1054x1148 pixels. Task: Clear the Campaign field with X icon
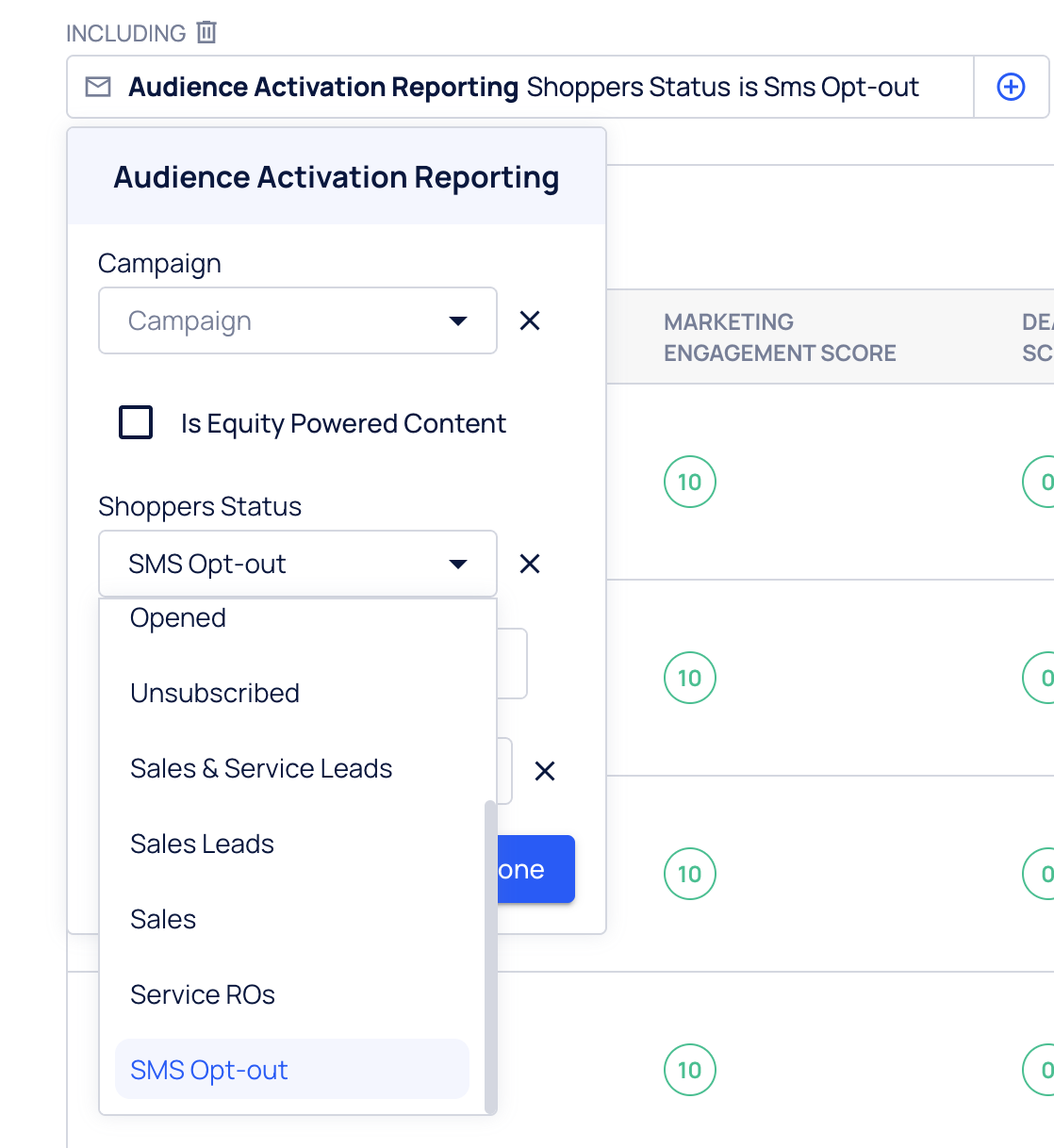[530, 321]
